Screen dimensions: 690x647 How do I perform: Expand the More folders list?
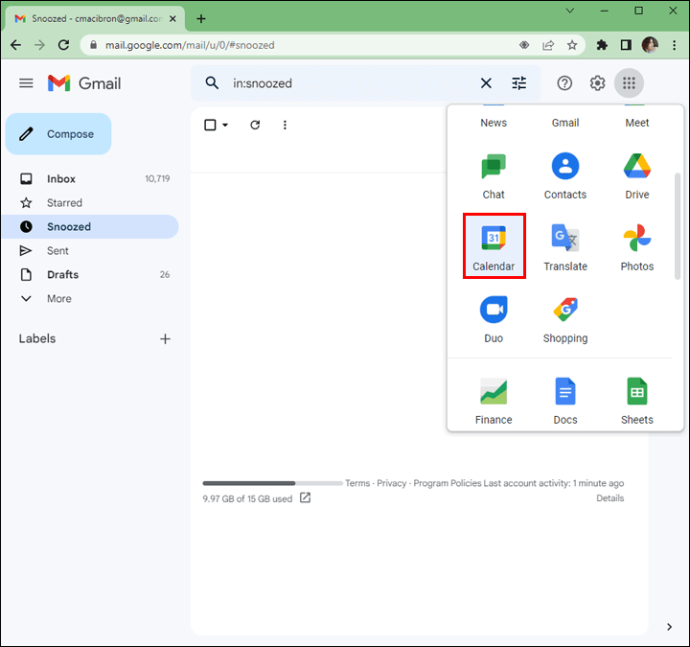click(59, 298)
